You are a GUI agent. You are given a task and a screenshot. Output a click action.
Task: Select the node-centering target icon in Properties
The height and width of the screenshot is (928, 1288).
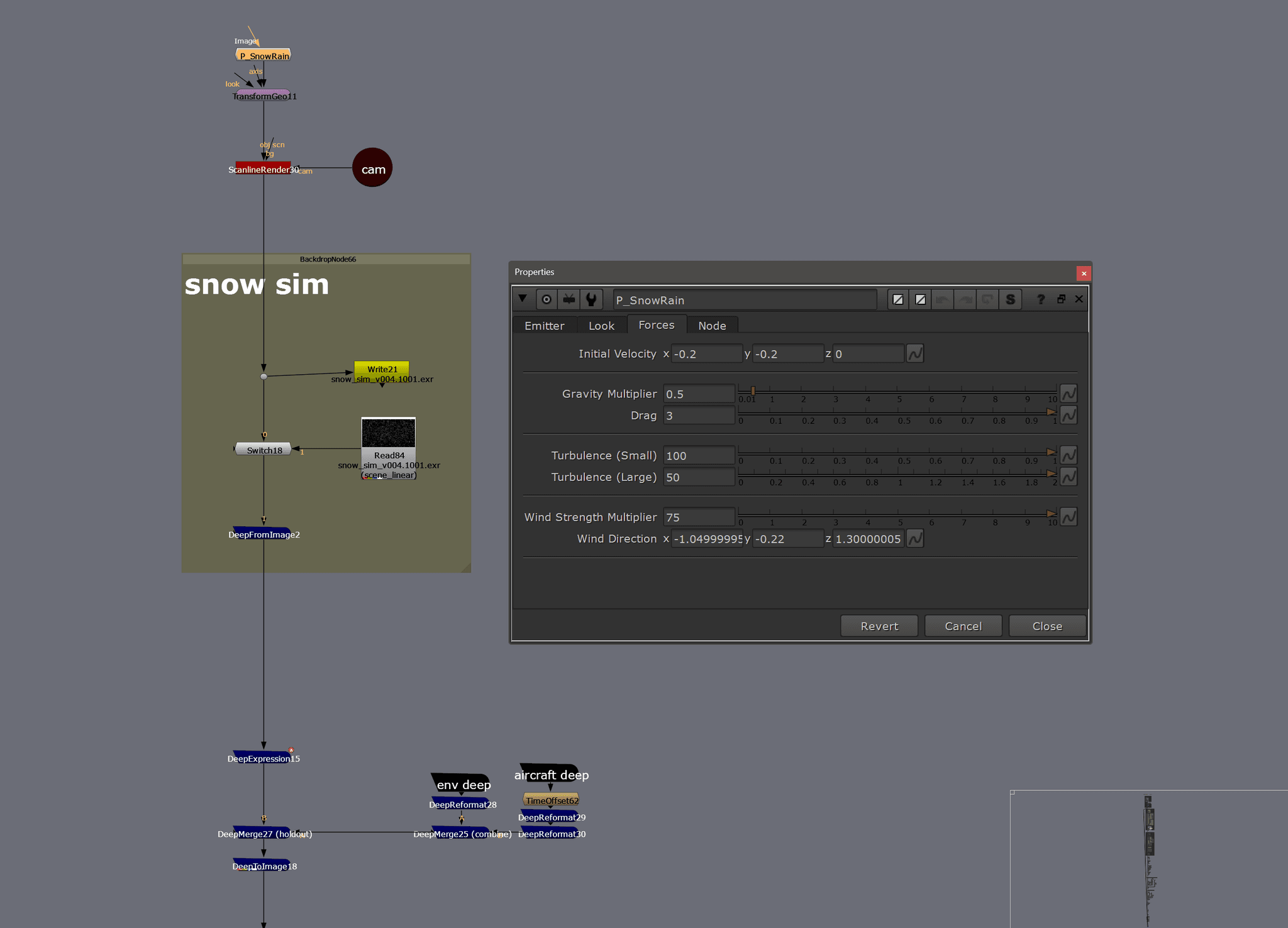546,299
